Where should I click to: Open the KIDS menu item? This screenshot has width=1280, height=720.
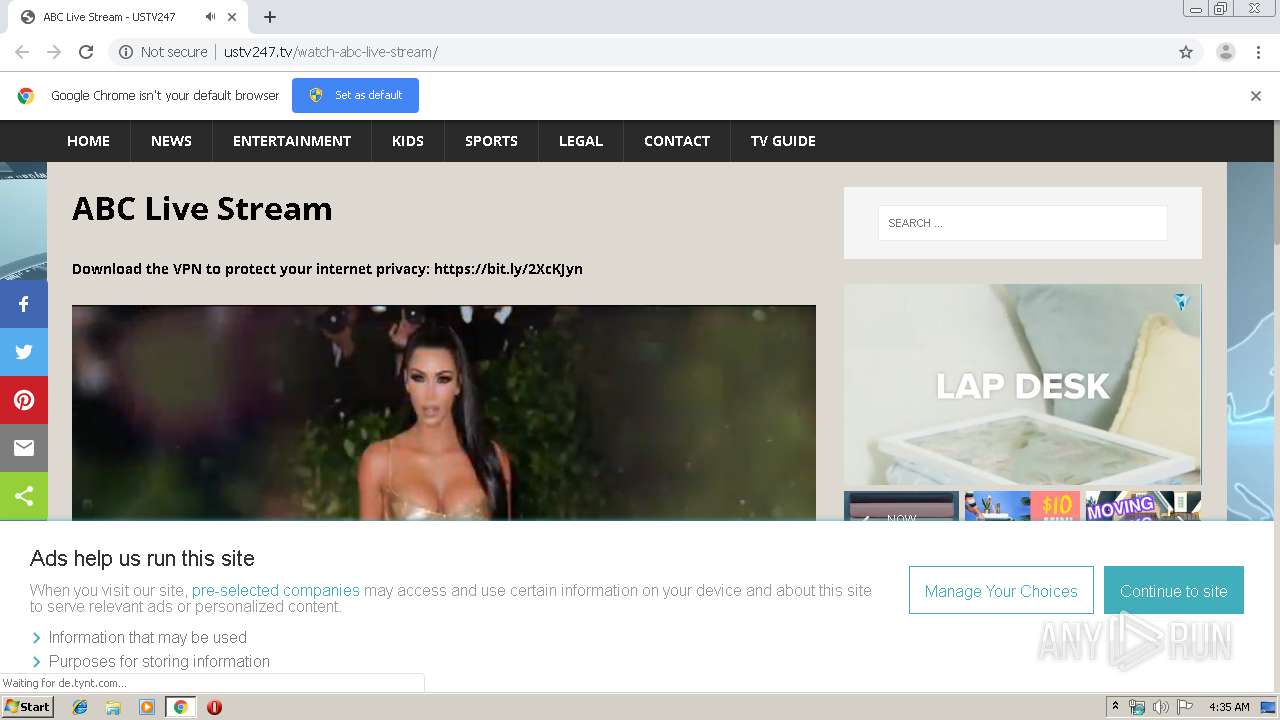coord(408,141)
